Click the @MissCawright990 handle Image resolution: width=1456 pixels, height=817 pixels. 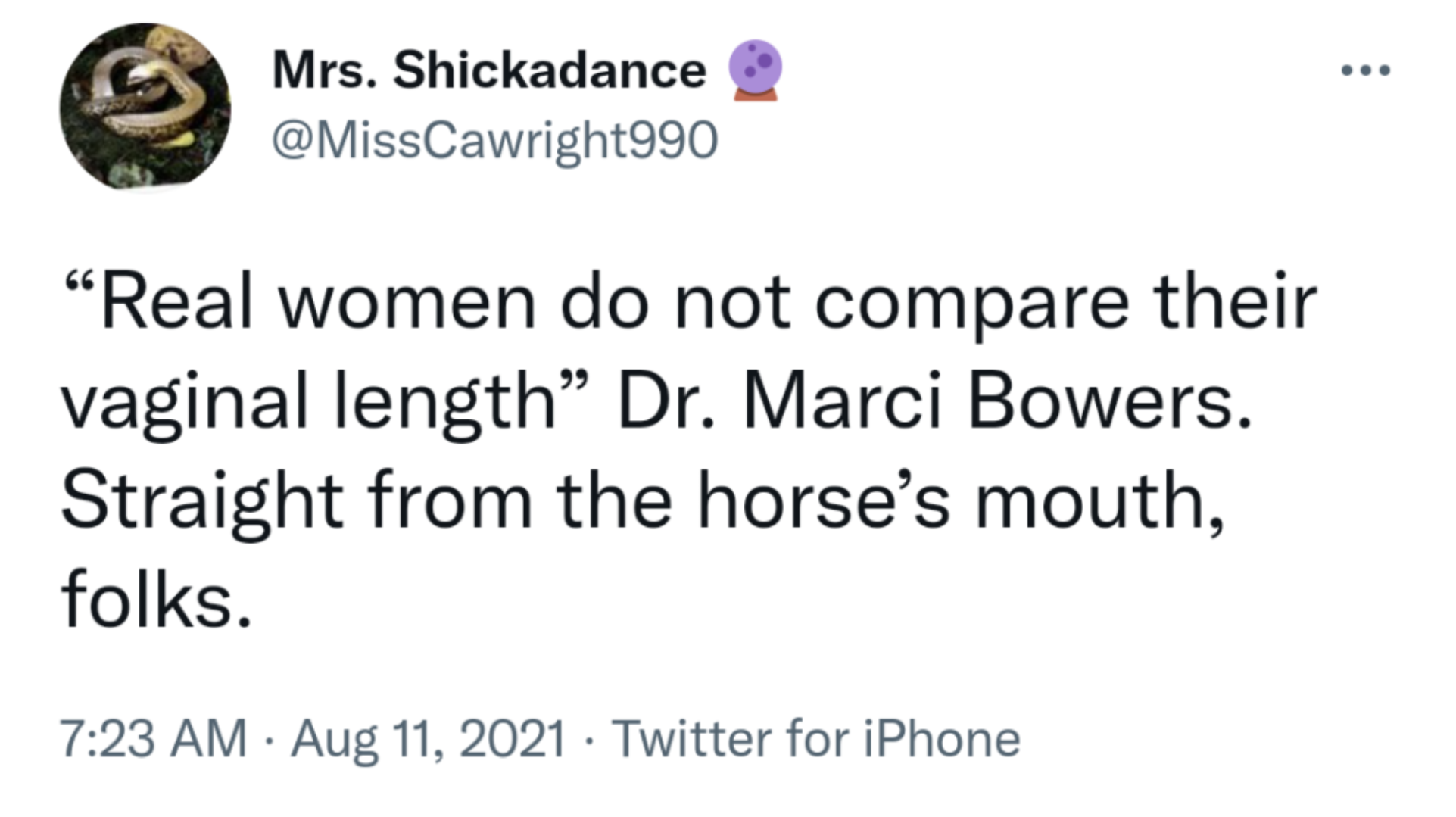point(494,140)
